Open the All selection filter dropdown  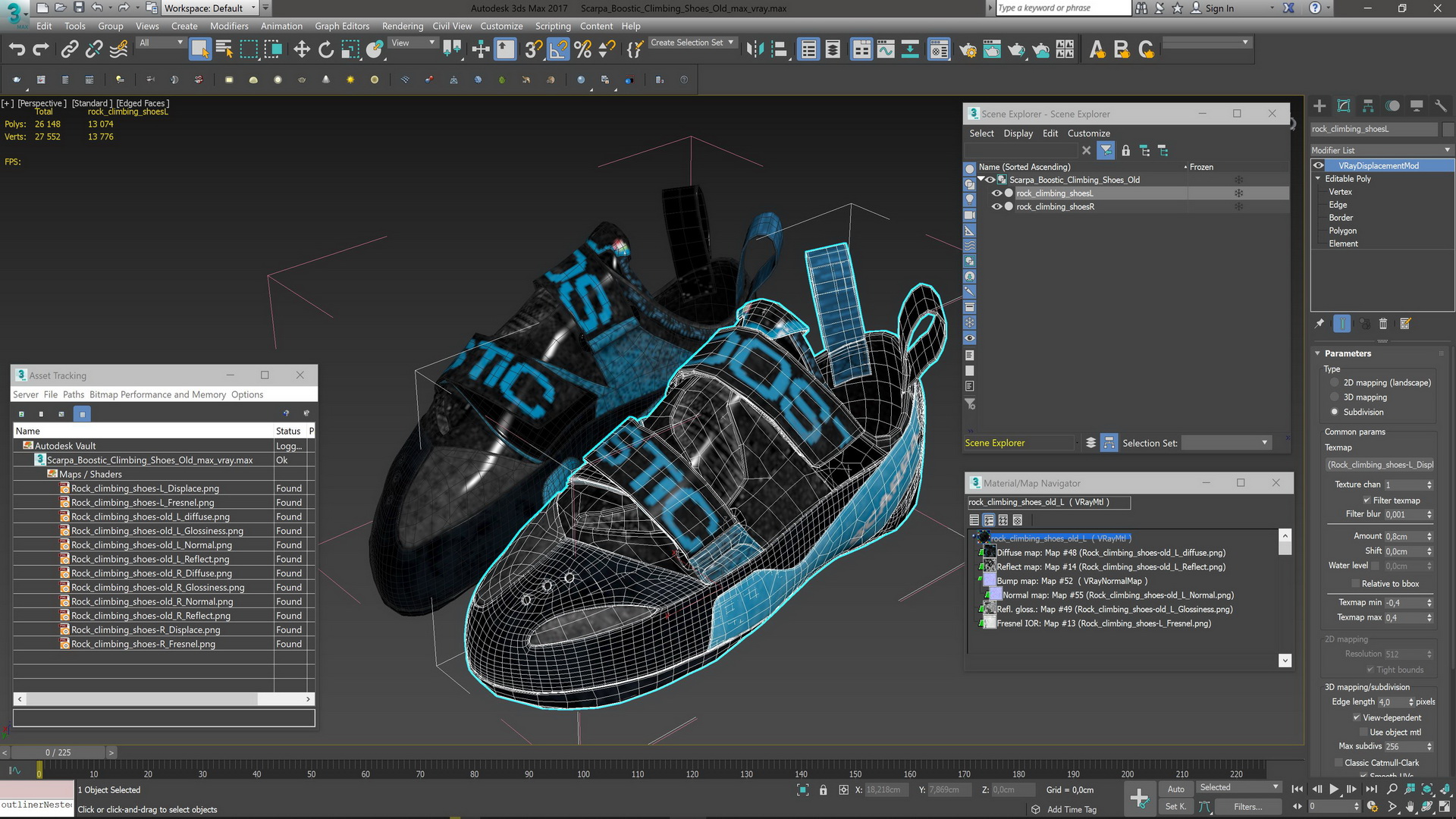[161, 43]
